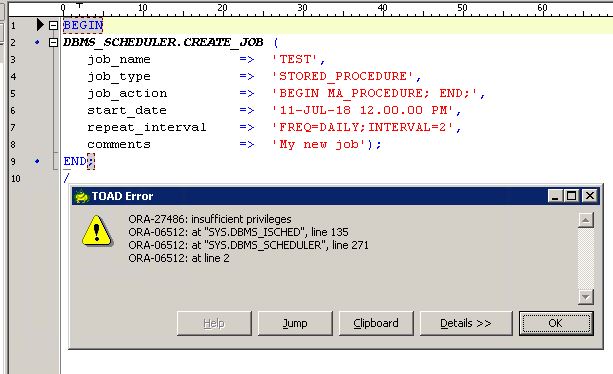Click the ruler at column 30
This screenshot has width=613, height=374.
[x=302, y=7]
